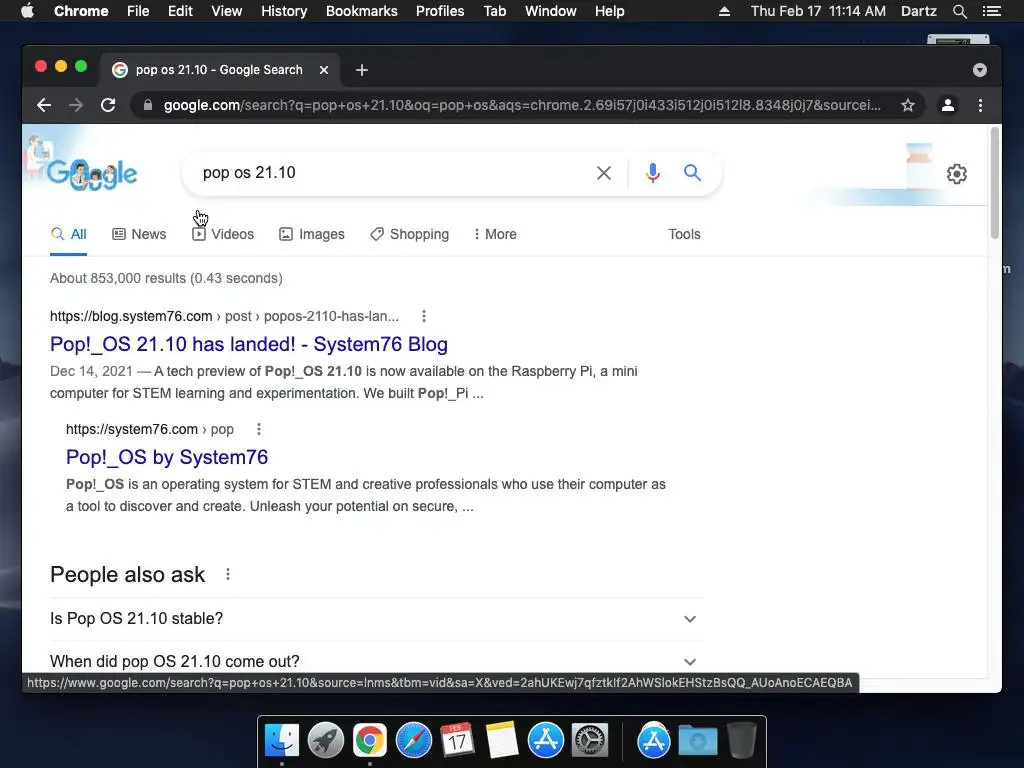1024x768 pixels.
Task: Open a new tab with the plus icon
Action: coord(362,70)
